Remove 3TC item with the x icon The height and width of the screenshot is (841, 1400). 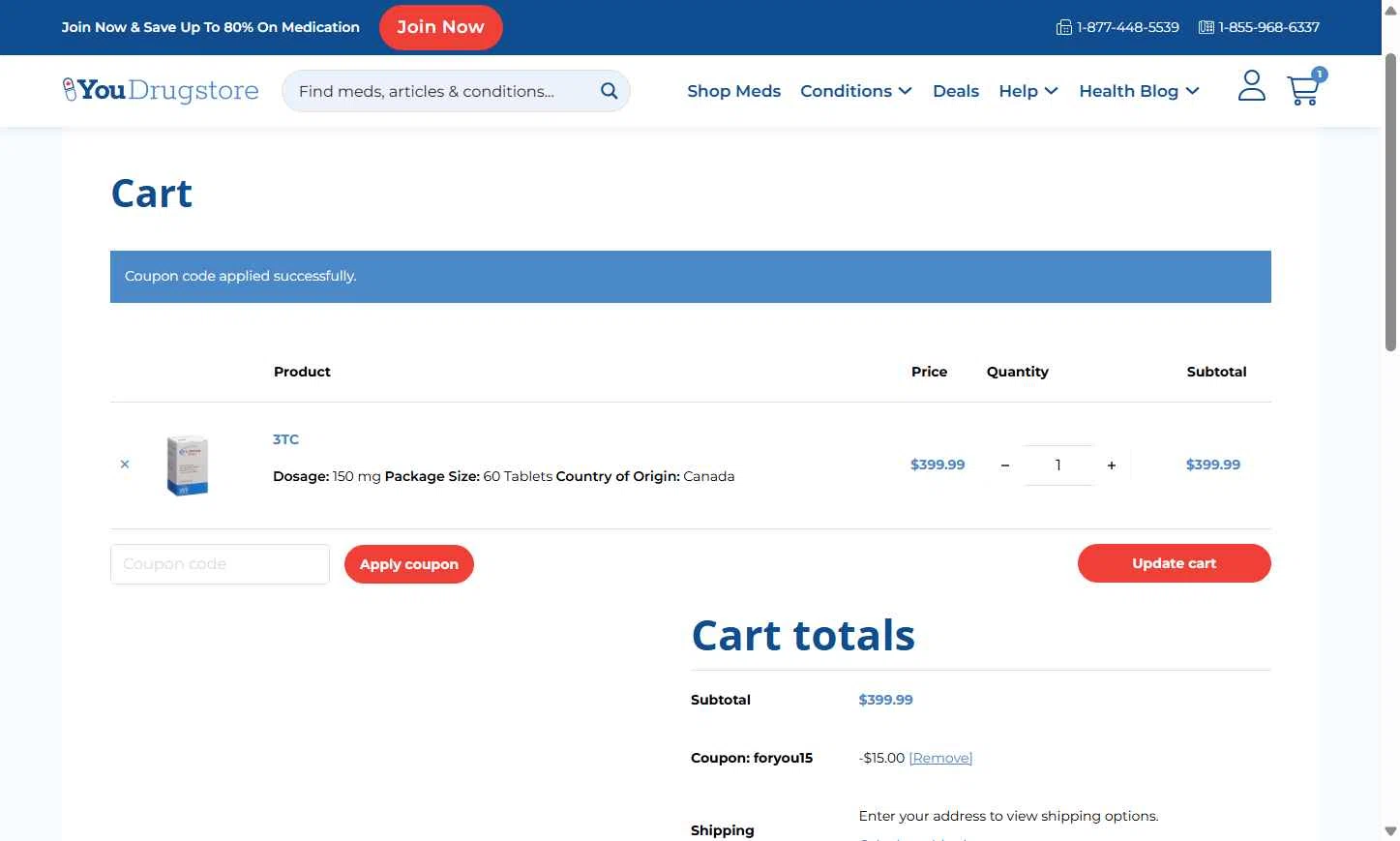tap(125, 465)
